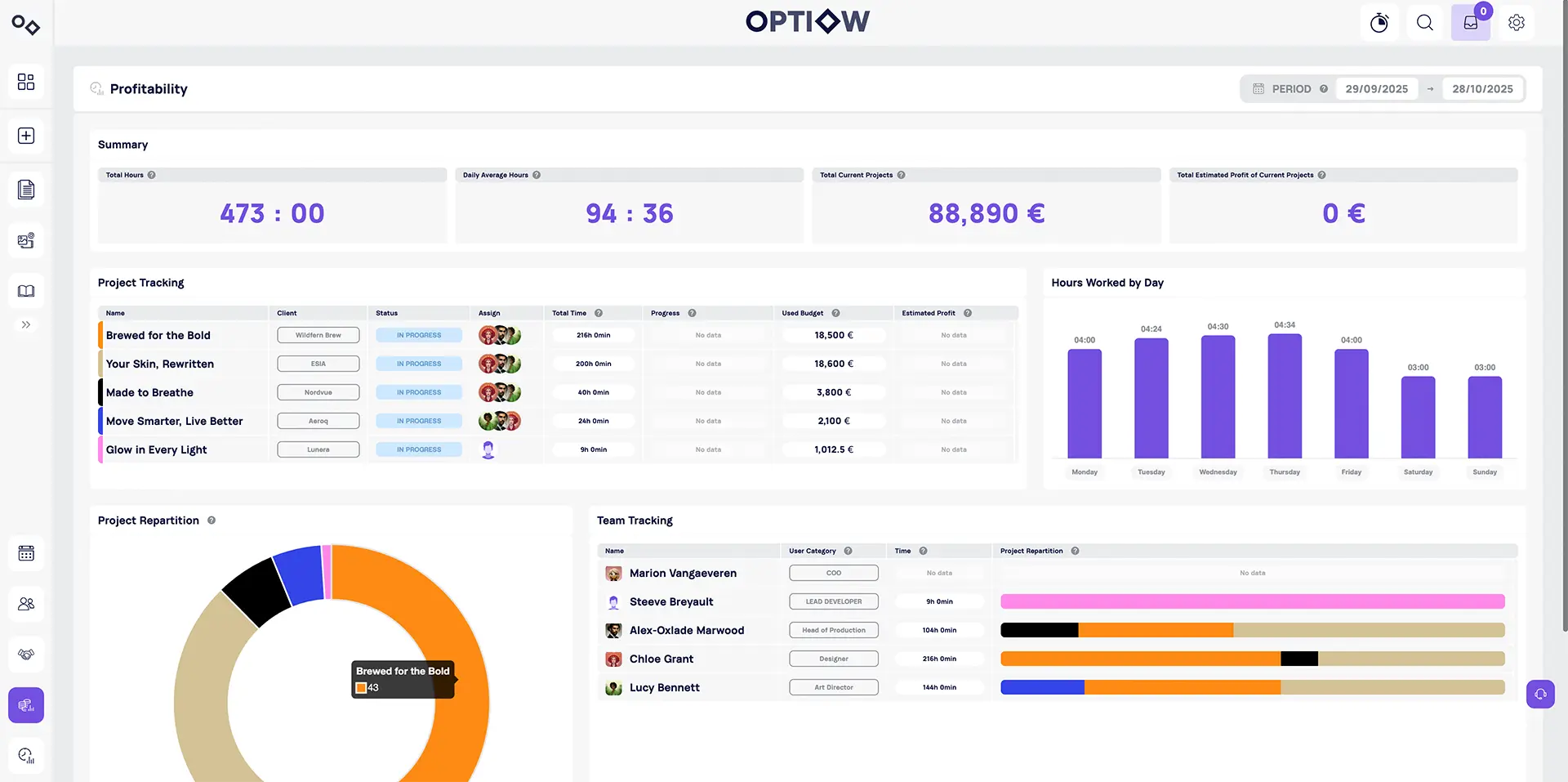Image resolution: width=1568 pixels, height=782 pixels.
Task: Expand the sidebar with the double chevron
Action: pyautogui.click(x=26, y=324)
